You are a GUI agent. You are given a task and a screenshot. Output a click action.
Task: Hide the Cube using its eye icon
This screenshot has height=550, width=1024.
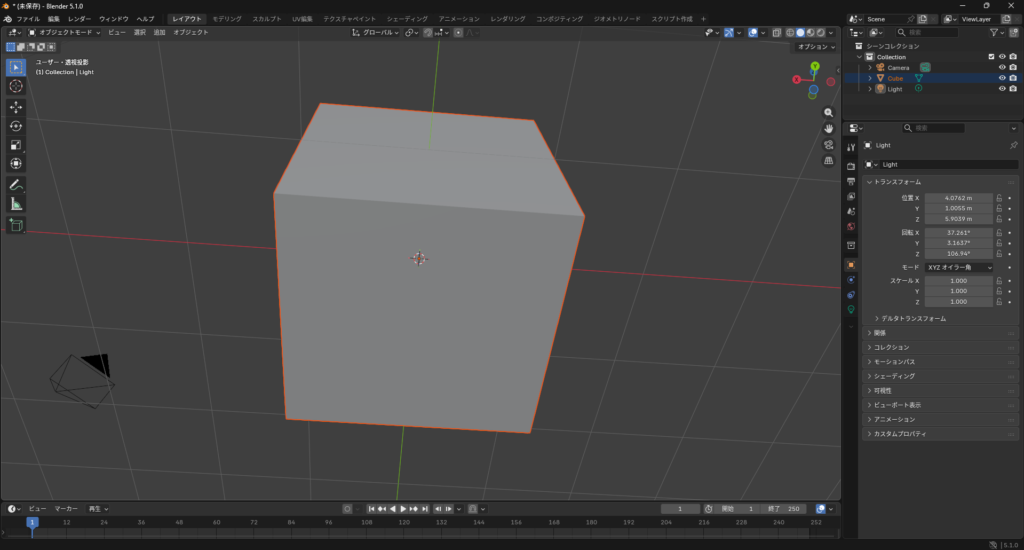coord(1001,78)
